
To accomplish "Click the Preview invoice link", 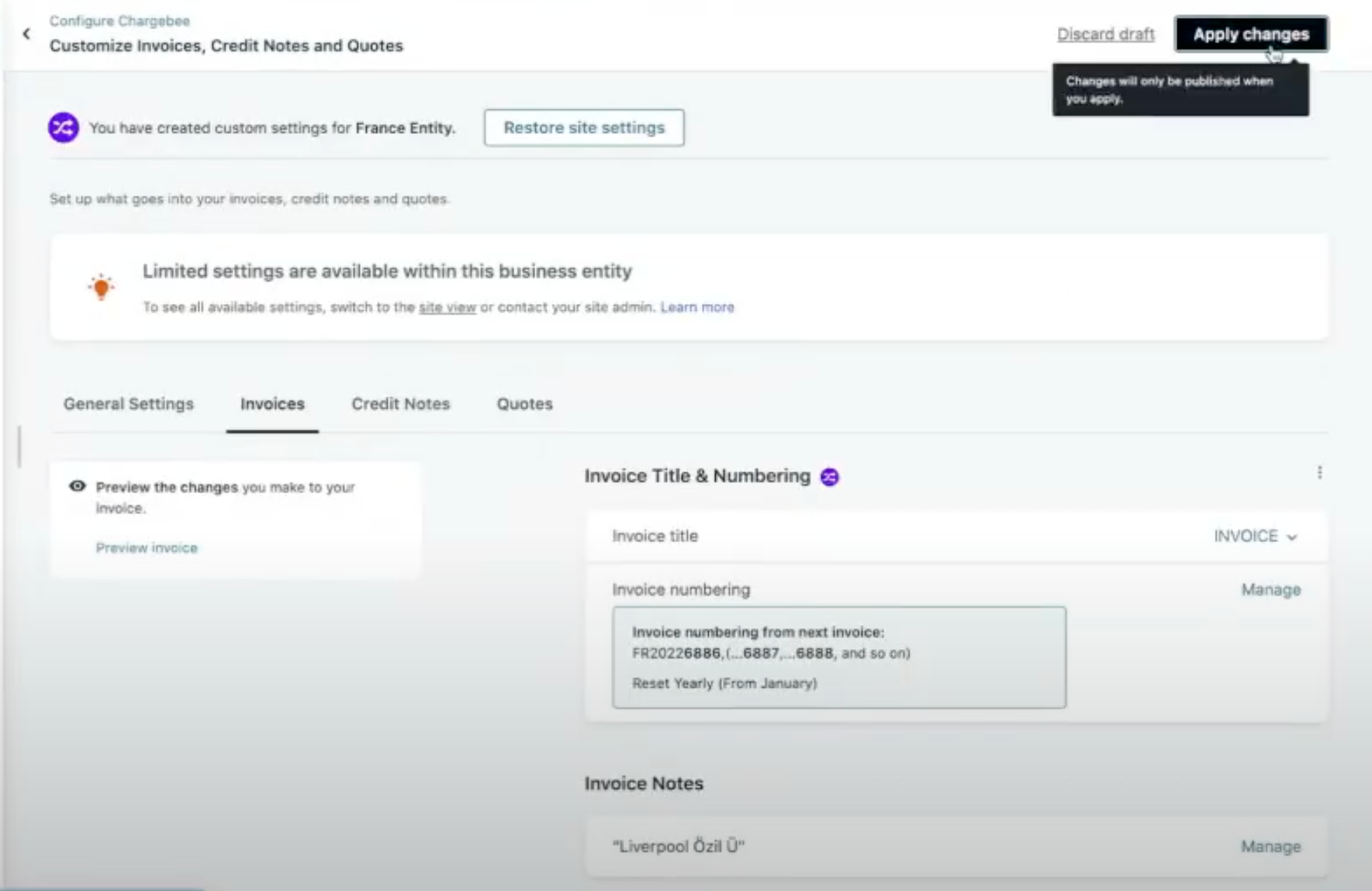I will tap(147, 547).
